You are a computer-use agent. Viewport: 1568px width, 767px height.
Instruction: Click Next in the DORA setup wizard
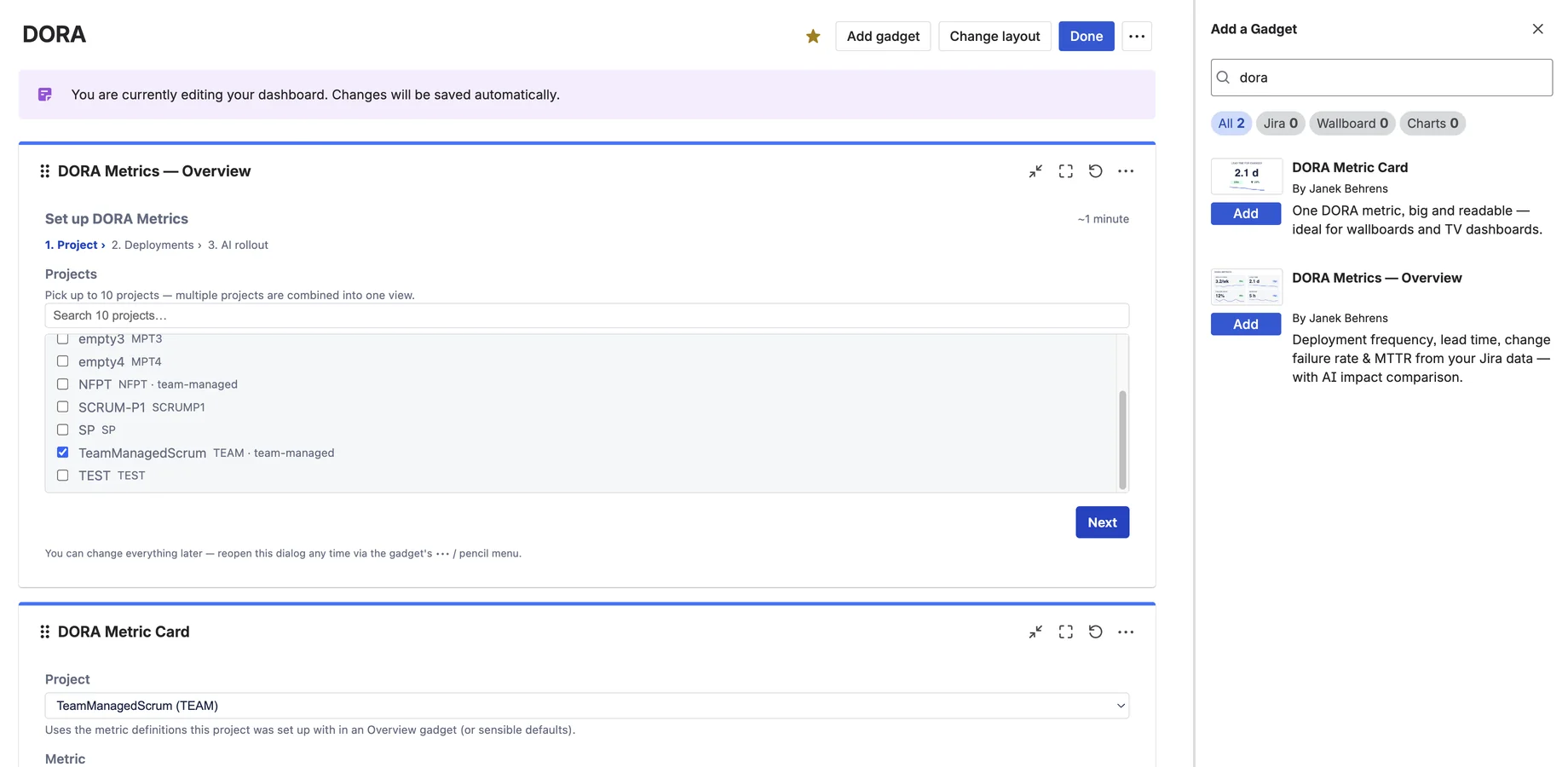coord(1103,522)
